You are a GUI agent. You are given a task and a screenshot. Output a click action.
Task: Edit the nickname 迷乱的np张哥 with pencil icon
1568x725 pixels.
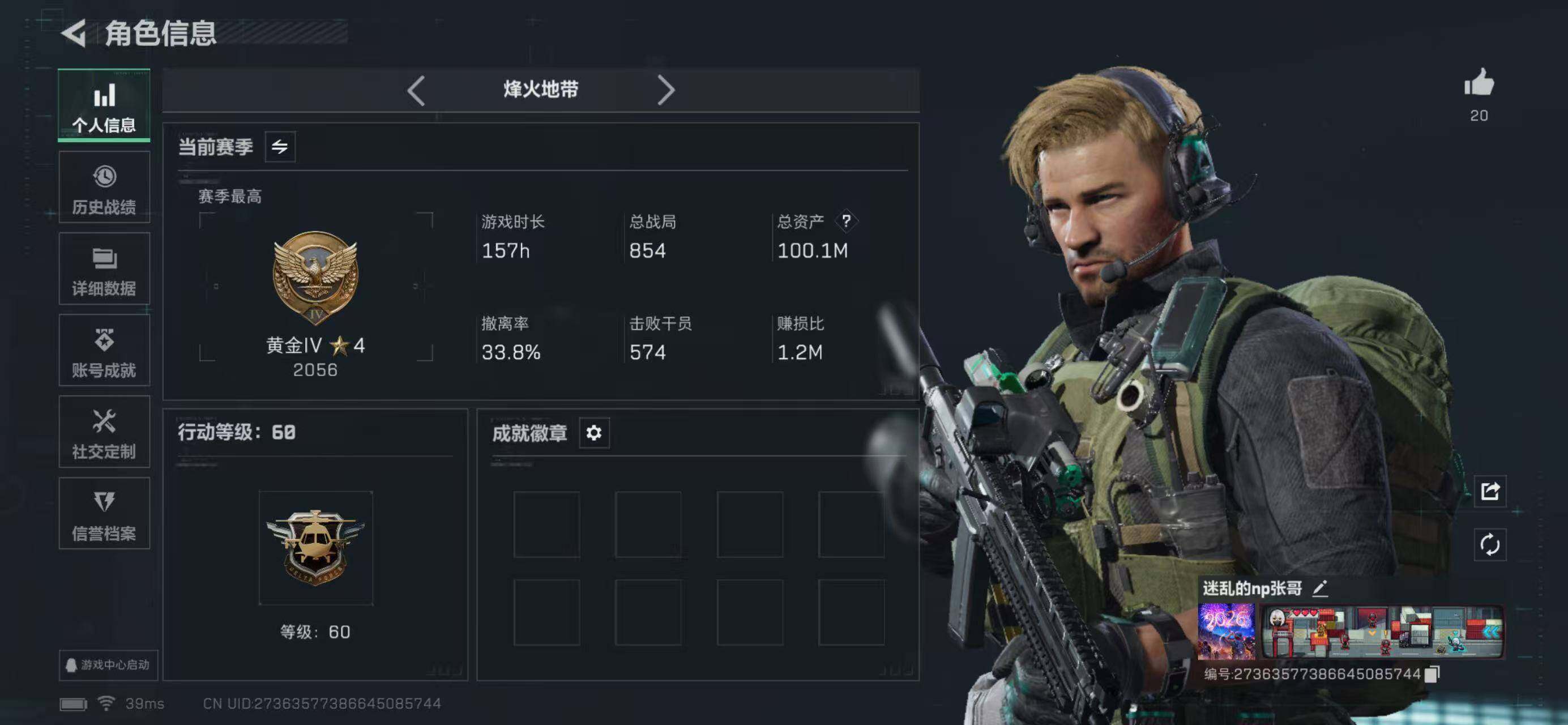point(1319,588)
